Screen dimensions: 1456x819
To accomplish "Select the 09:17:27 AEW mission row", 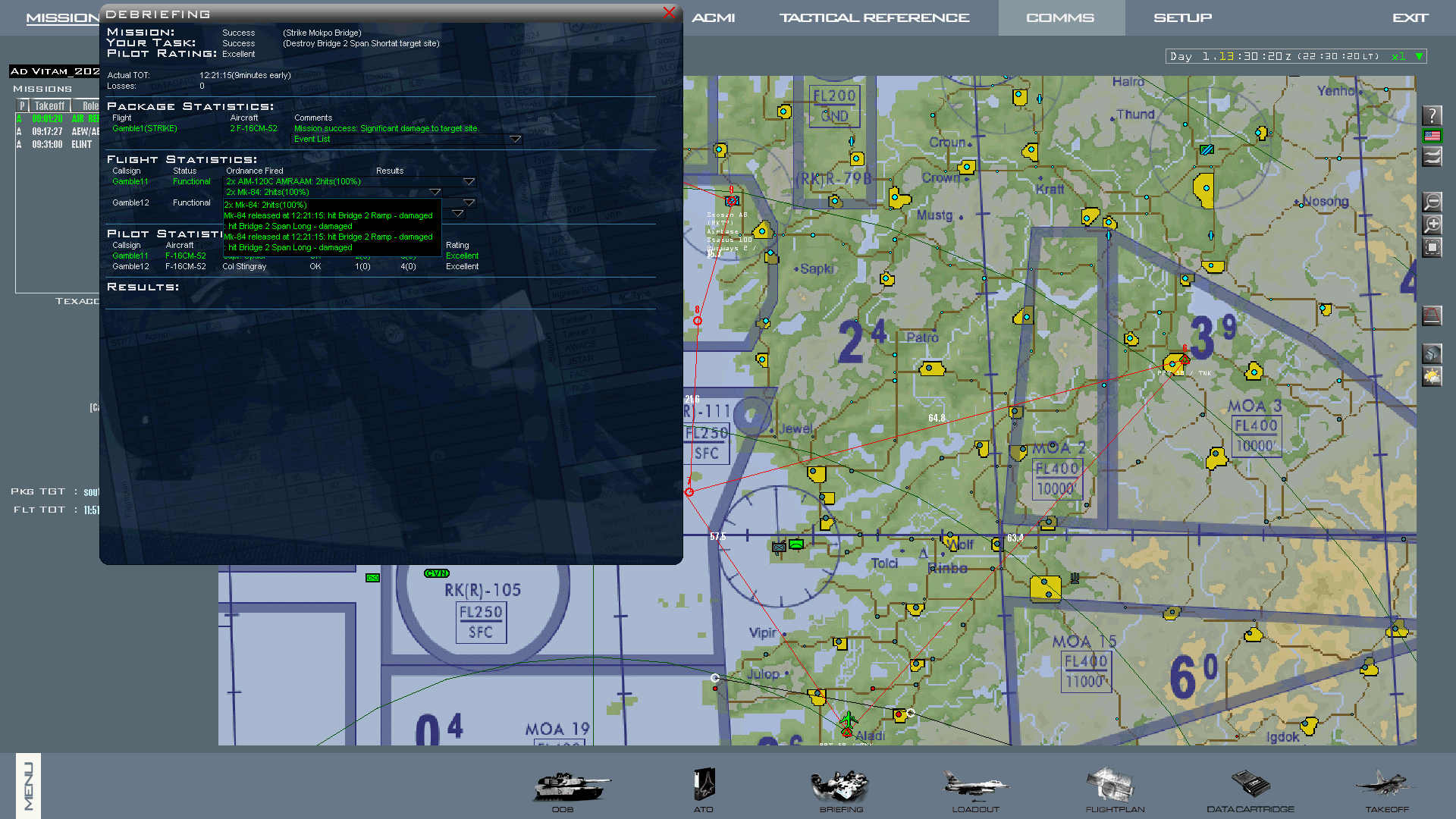I will click(x=58, y=131).
